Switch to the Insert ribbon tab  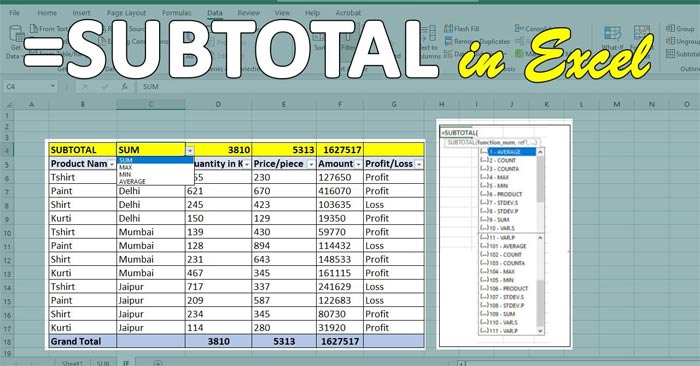pos(81,13)
